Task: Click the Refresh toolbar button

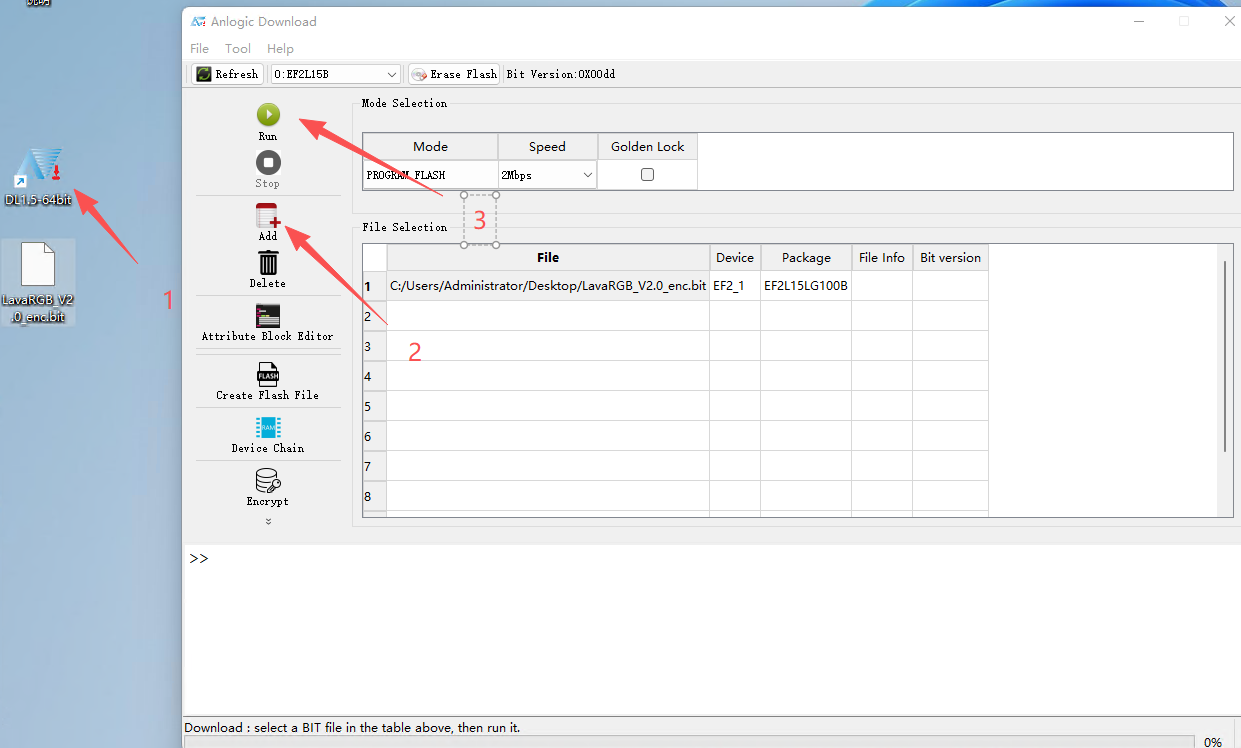Action: [227, 74]
